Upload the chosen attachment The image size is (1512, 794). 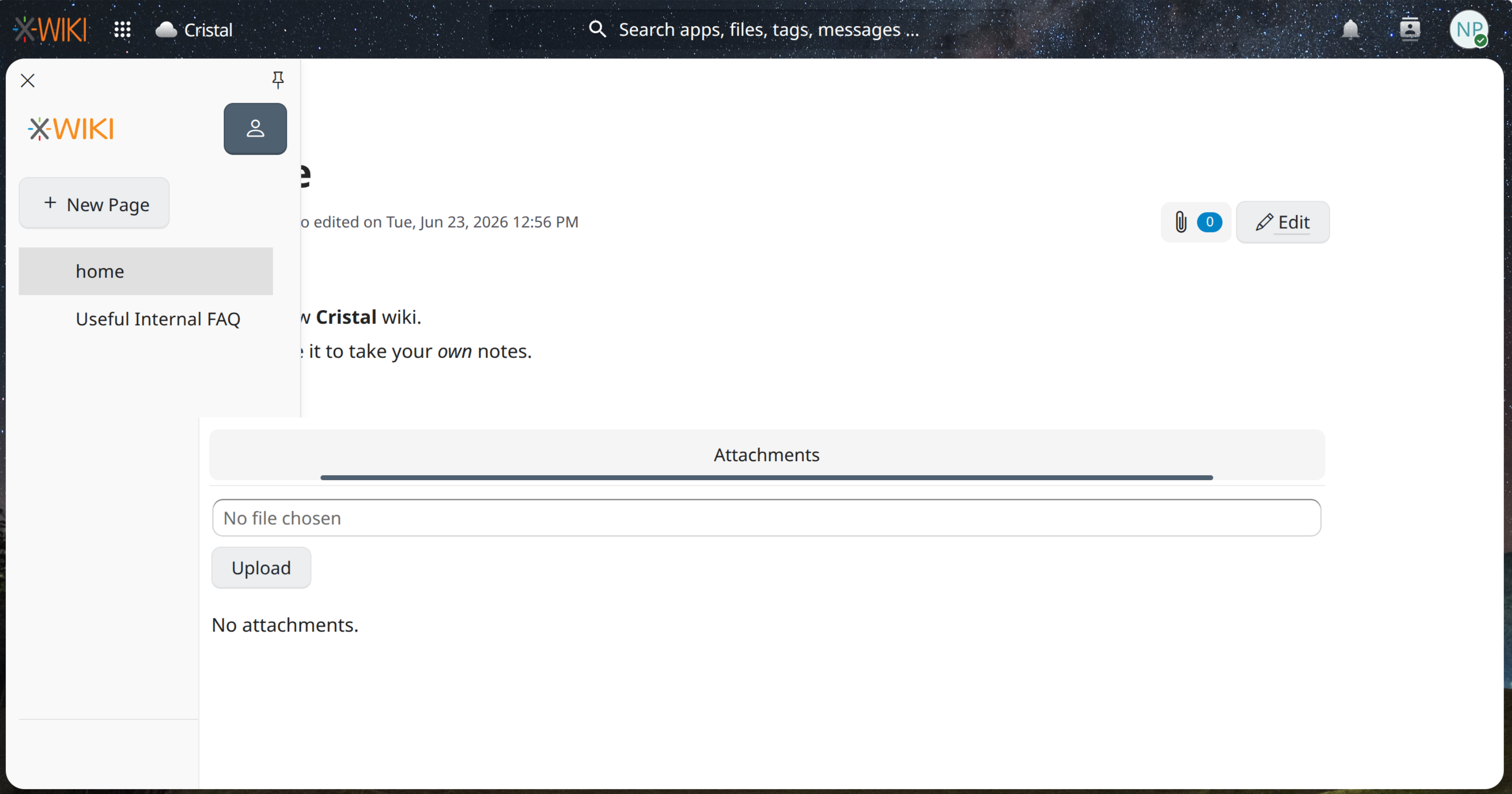(x=261, y=568)
